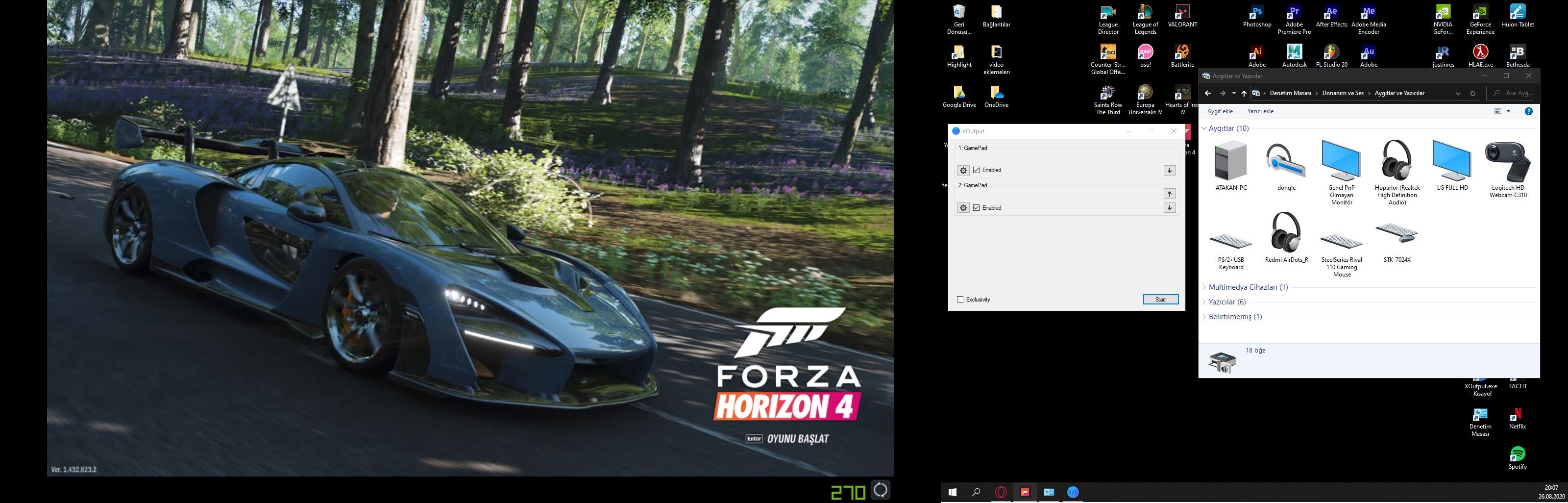Go back in the Aygıtlar ve Yazıcılar window

tap(1208, 93)
